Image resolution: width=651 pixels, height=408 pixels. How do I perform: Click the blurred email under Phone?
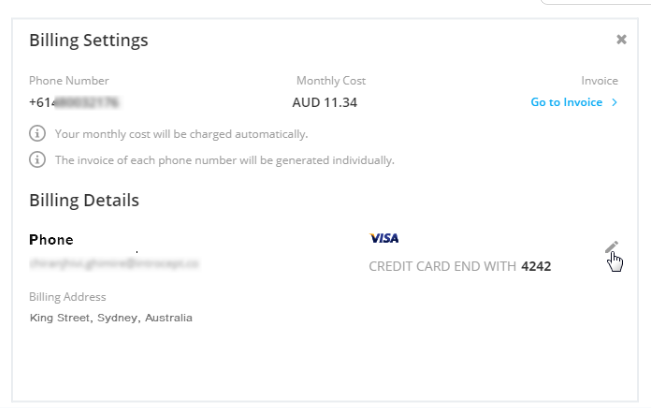coord(114,264)
